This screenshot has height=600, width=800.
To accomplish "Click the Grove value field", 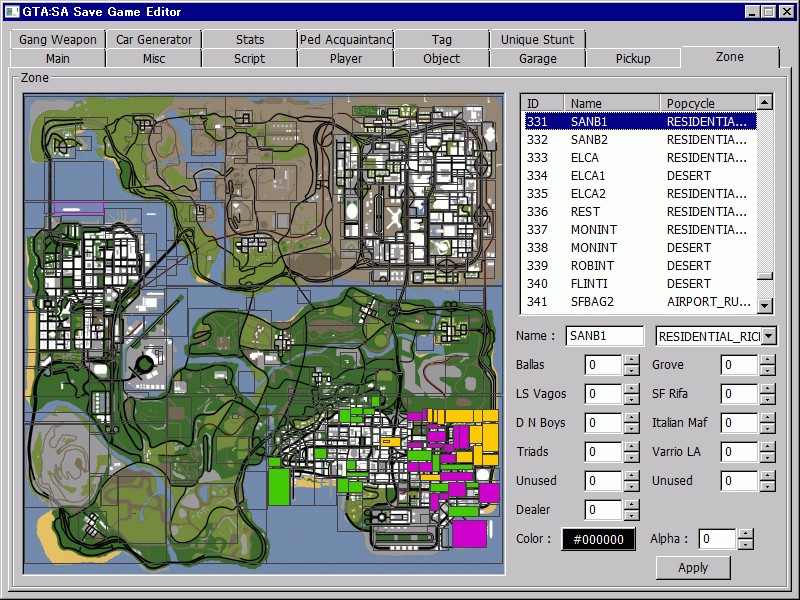I will point(739,365).
